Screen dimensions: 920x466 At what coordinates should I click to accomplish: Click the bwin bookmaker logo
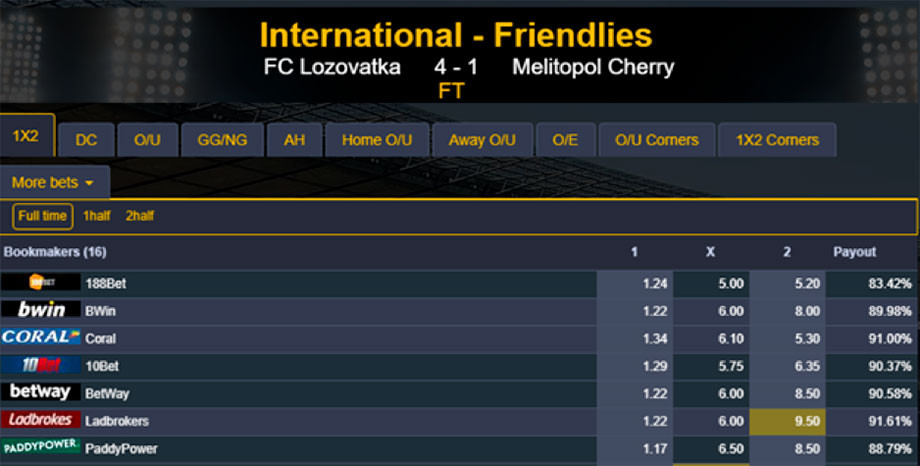[41, 310]
